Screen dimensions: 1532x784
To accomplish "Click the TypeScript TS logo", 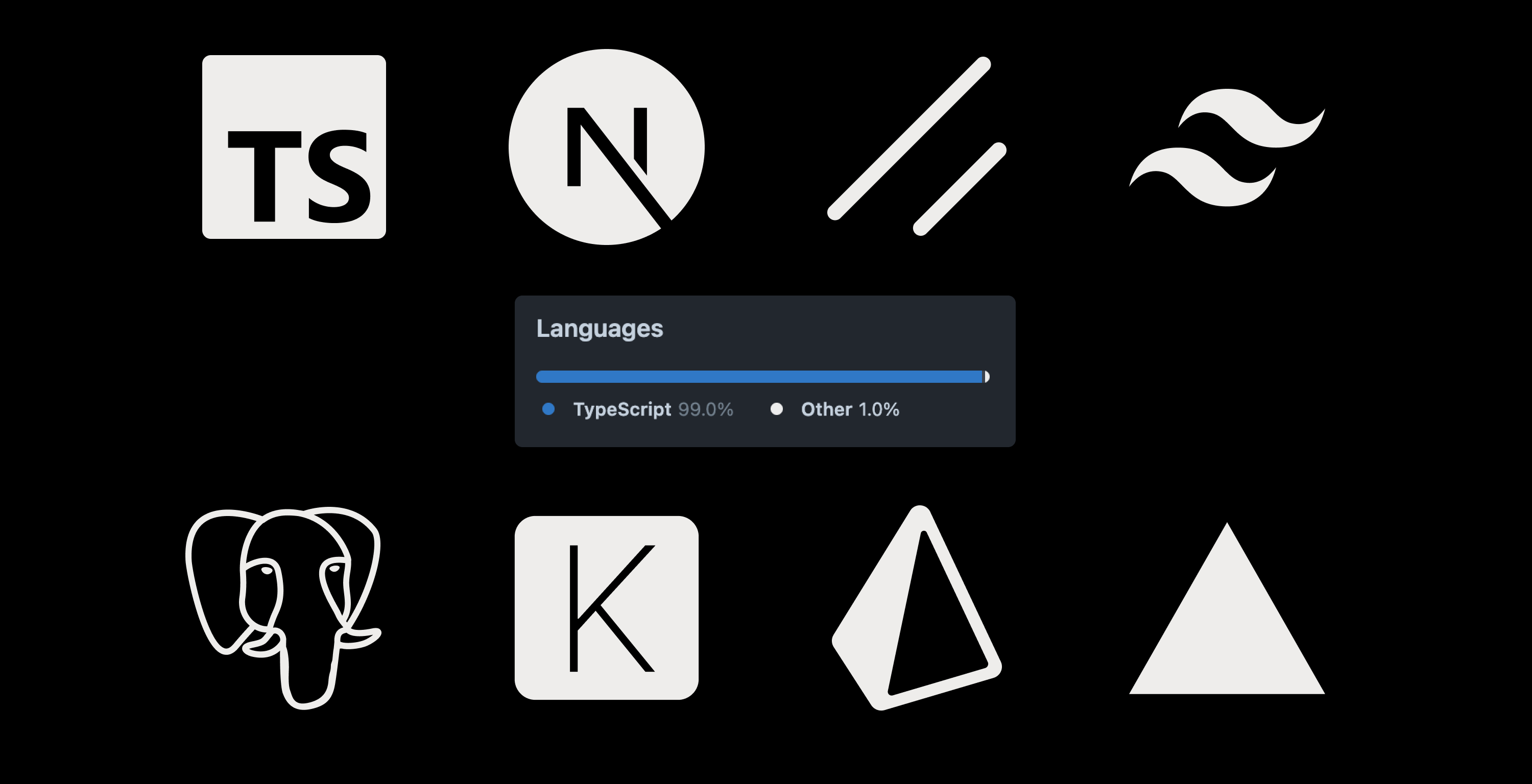I will 294,147.
